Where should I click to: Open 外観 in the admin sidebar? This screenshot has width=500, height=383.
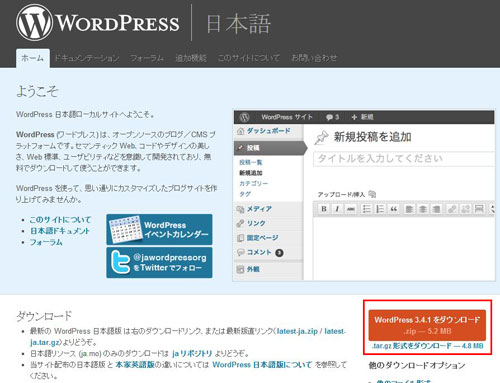click(x=268, y=269)
